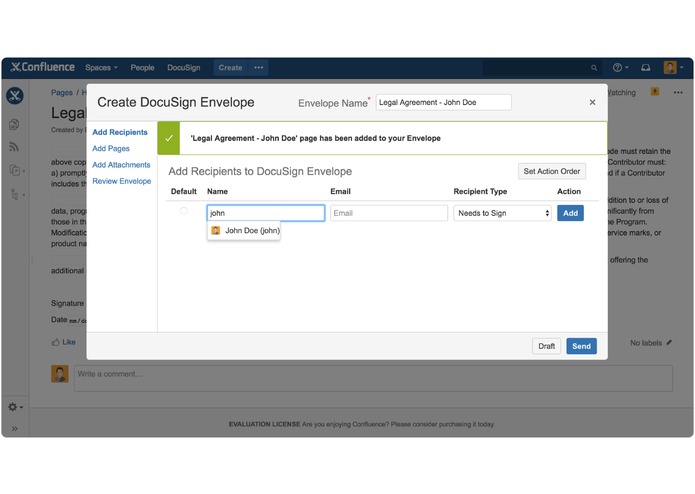Choose John Doe (john) suggestion
This screenshot has width=695, height=494.
(x=244, y=230)
